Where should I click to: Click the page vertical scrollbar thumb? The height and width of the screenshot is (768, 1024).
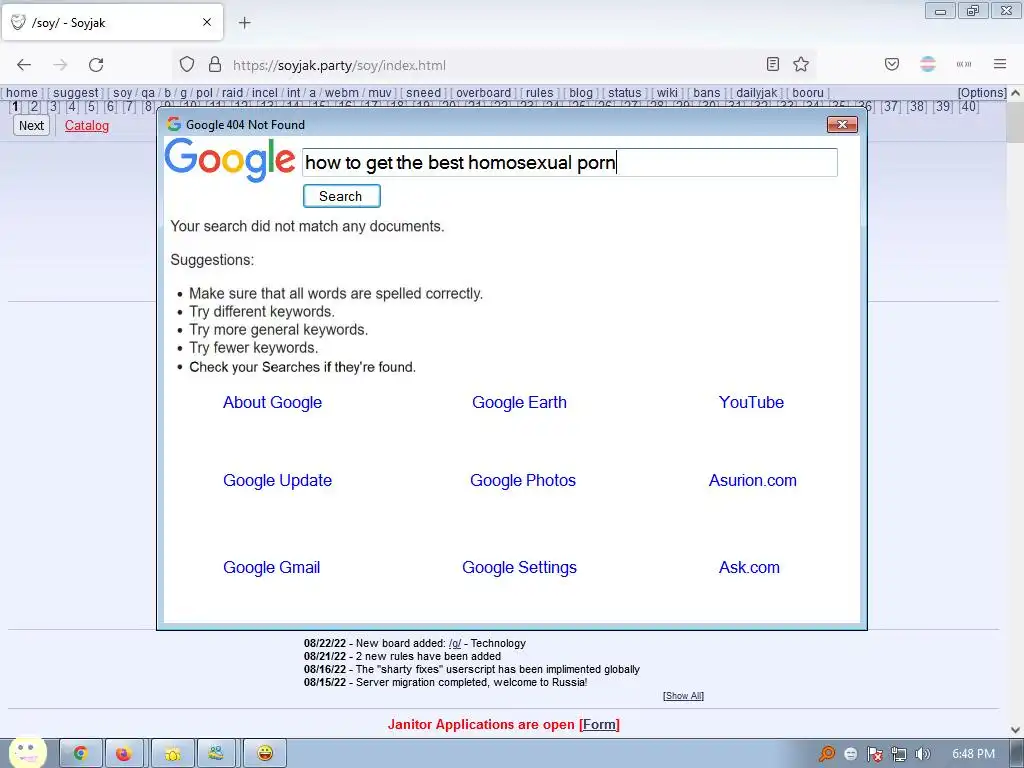click(1016, 120)
